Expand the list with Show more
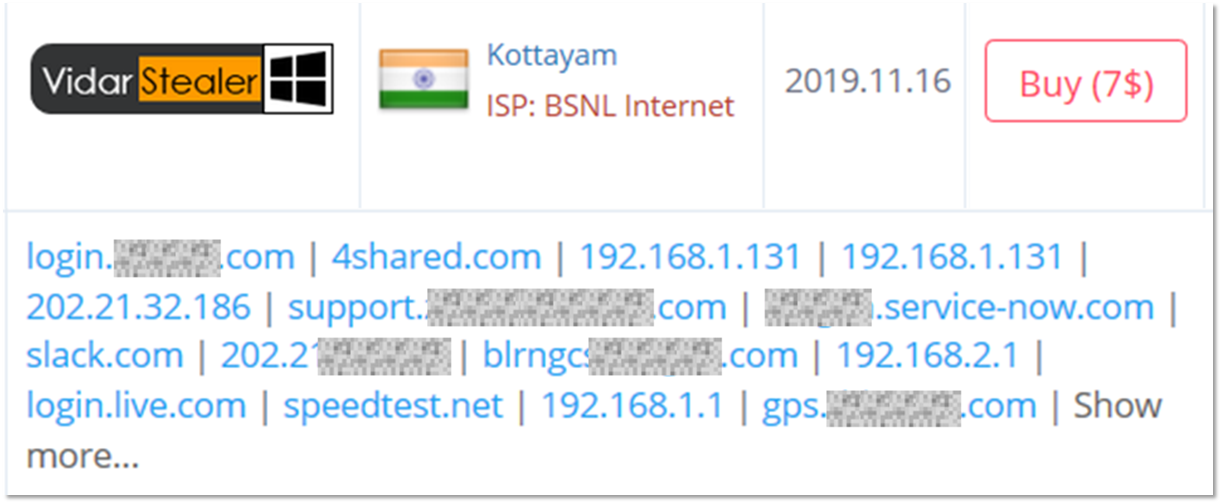Screen dimensions: 1222x504 [1118, 405]
